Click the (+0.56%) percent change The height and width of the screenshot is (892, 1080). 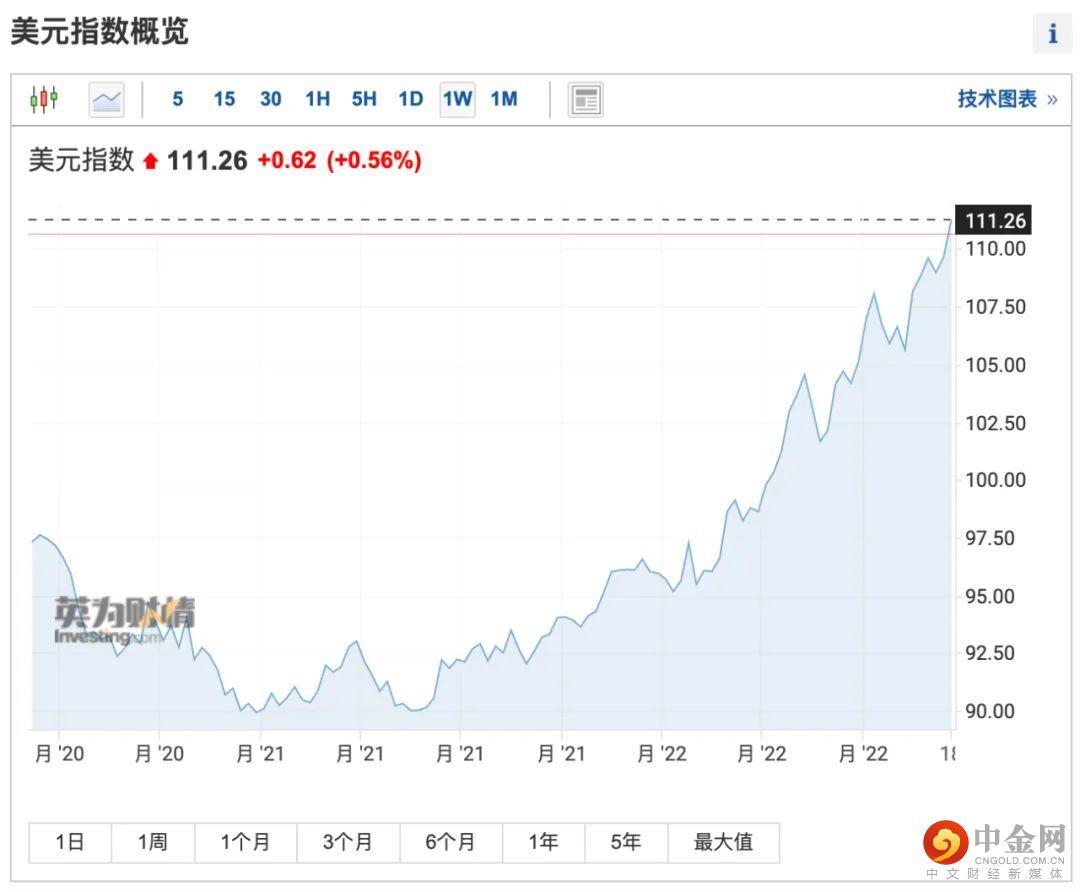tap(373, 160)
